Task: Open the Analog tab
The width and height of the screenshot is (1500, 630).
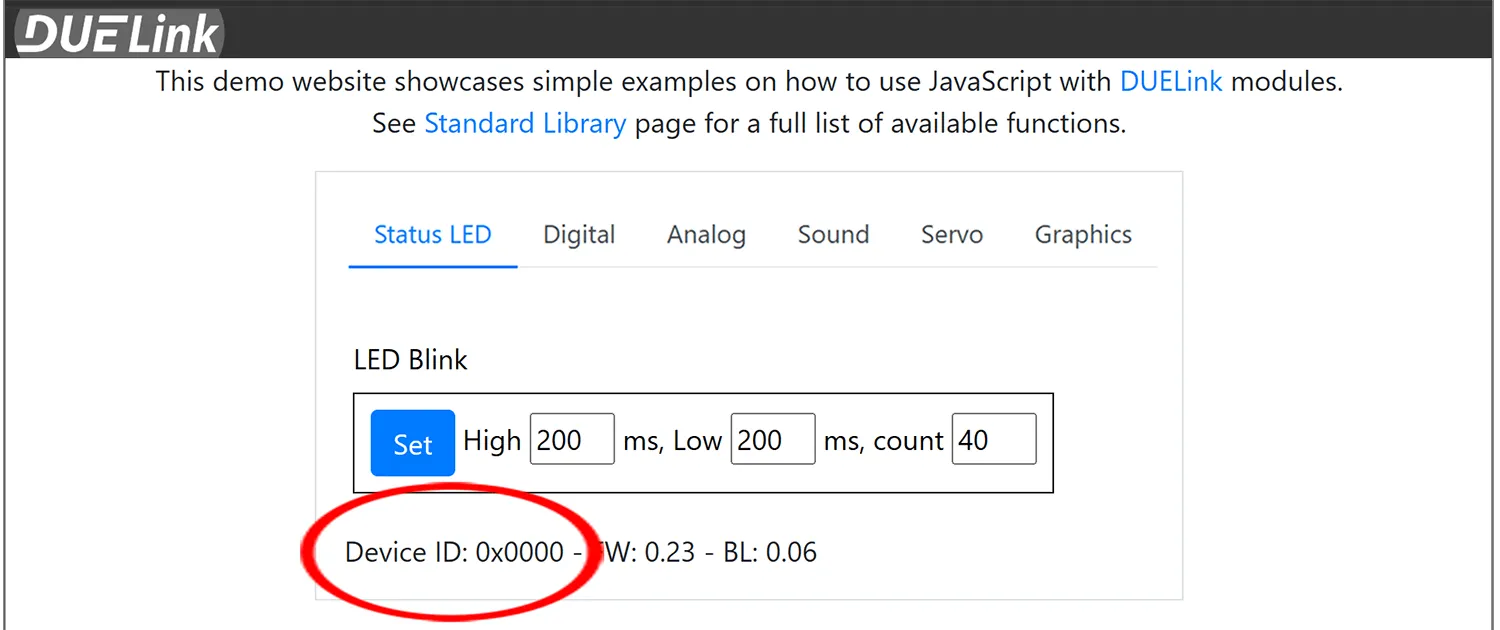Action: pos(706,235)
